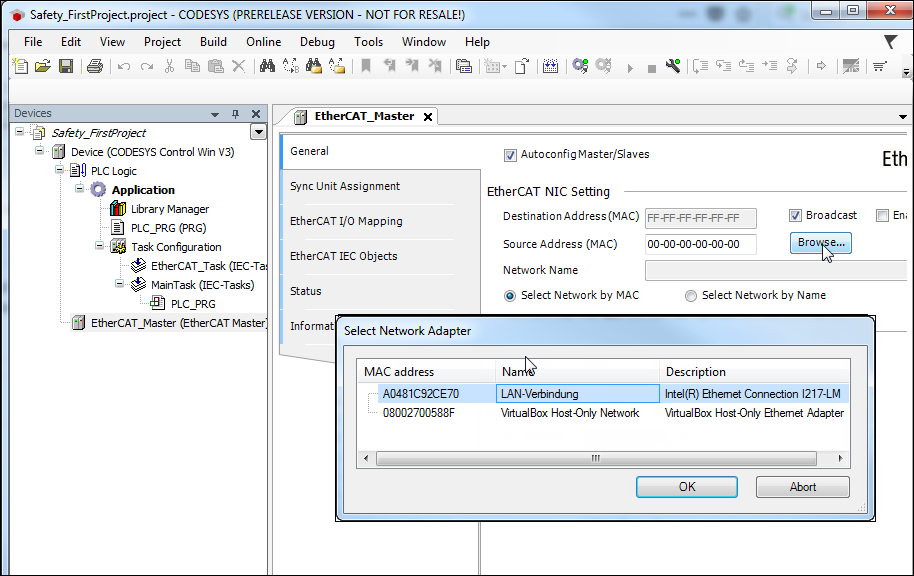Undo the last action via toolbar icon

121,66
